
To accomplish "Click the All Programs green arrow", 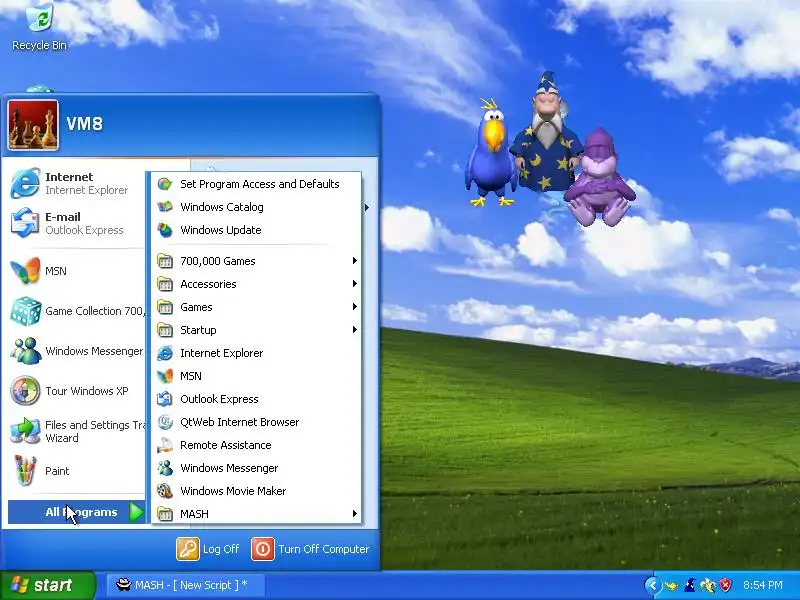I will coord(136,512).
